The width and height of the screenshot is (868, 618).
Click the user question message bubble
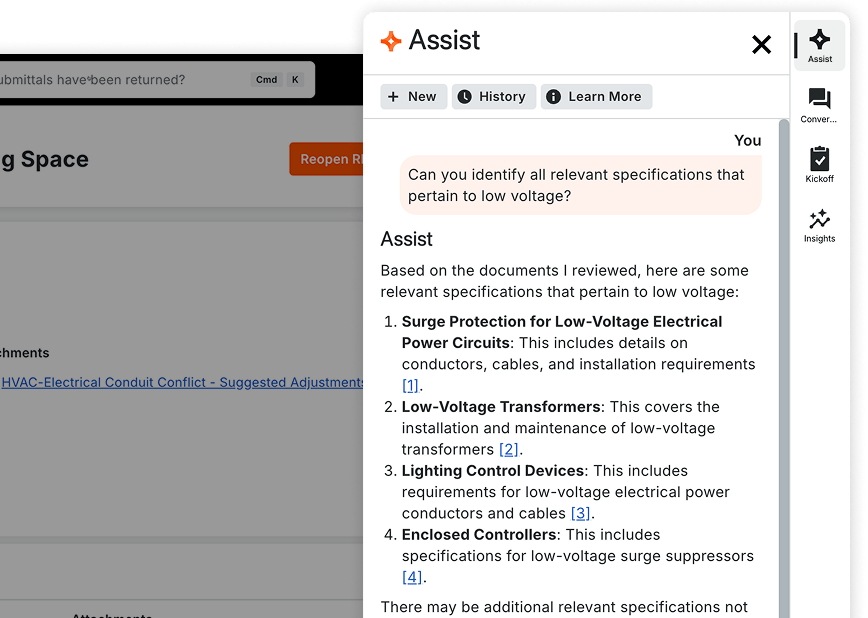[x=581, y=186]
